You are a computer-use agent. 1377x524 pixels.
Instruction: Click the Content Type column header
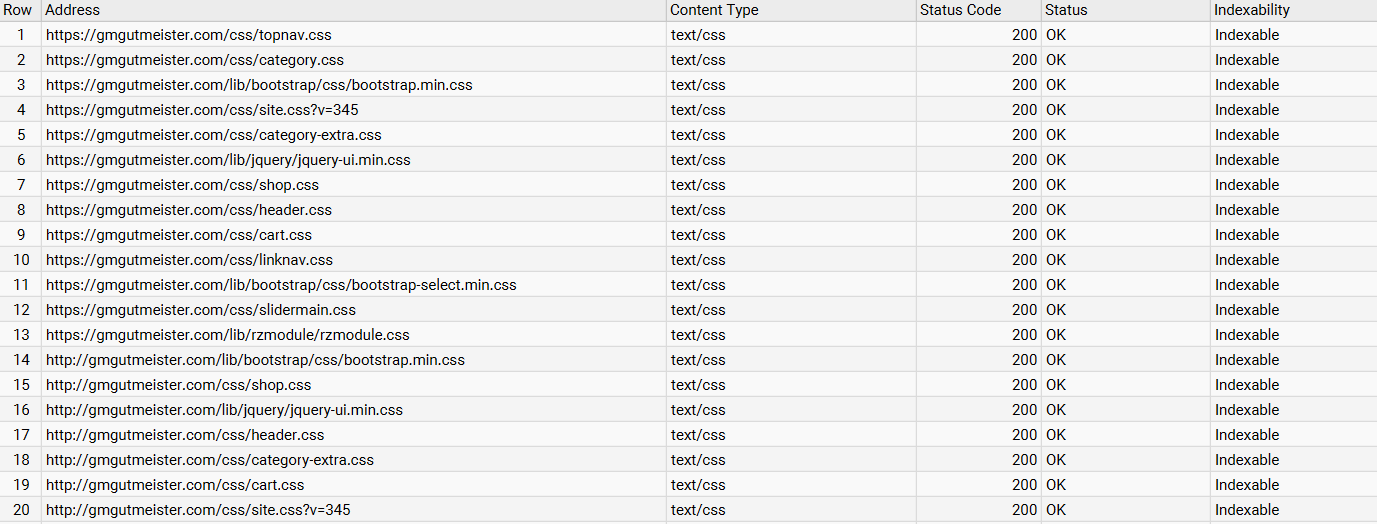click(714, 10)
